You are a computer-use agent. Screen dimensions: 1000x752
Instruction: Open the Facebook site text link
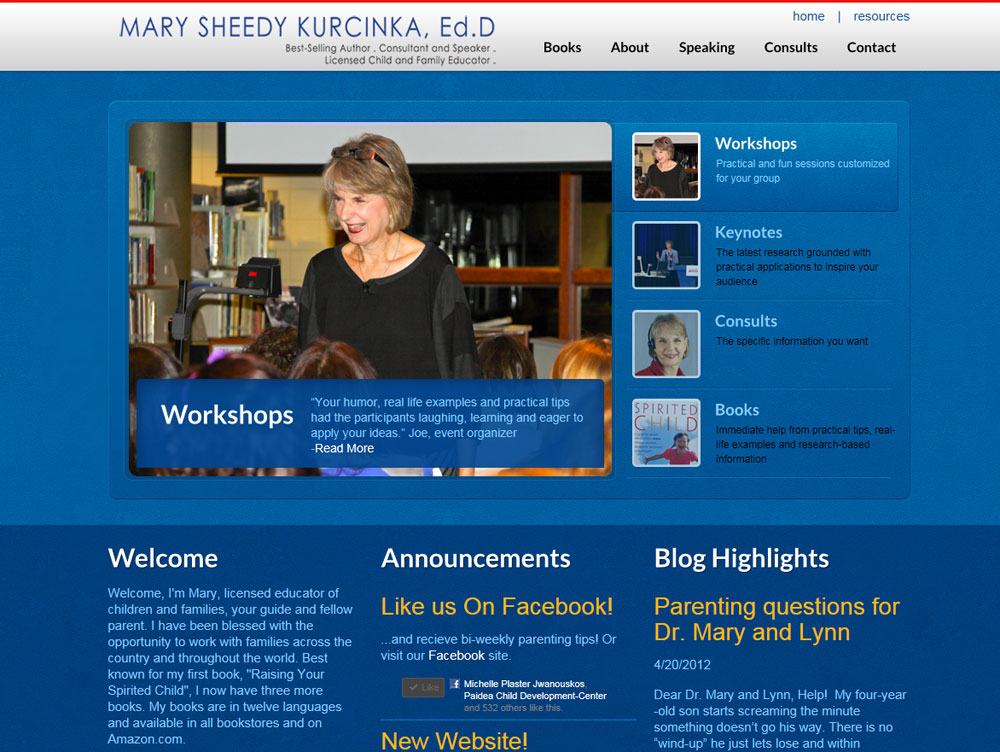[456, 655]
